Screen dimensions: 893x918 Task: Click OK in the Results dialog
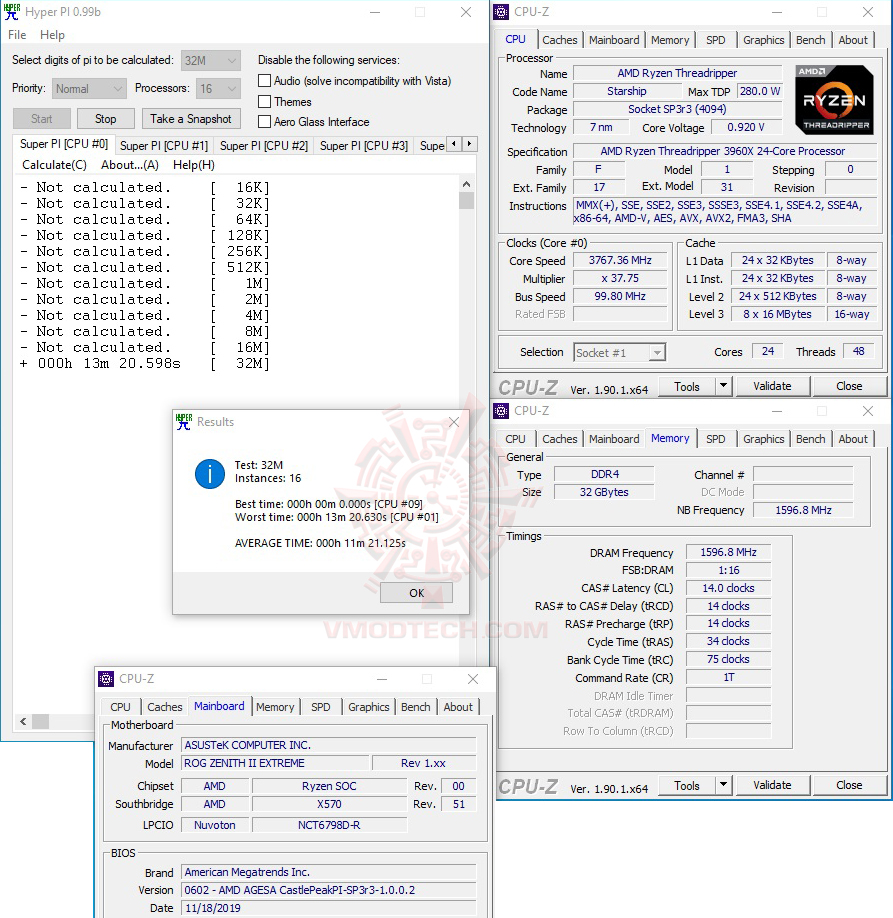point(416,592)
